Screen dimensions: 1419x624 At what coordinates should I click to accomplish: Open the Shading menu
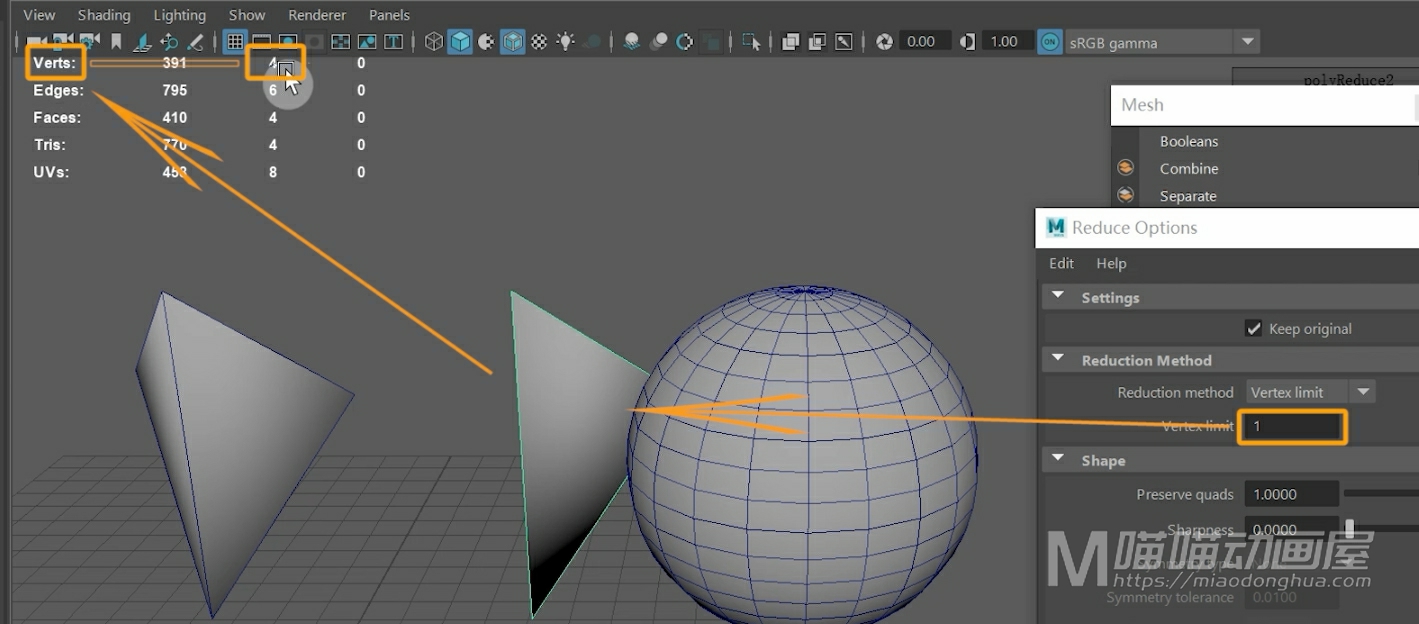point(104,15)
